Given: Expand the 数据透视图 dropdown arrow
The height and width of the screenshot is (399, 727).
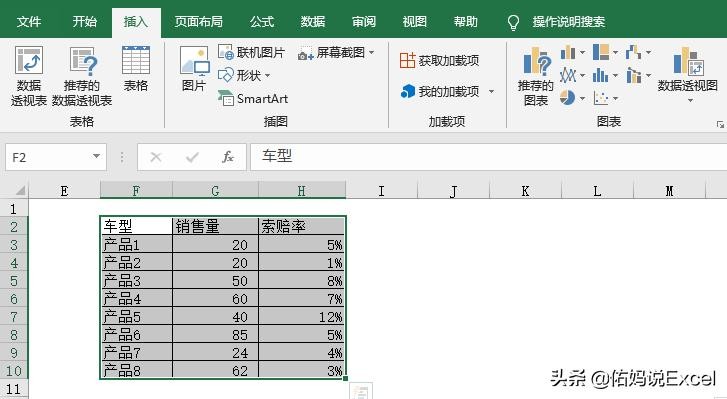Looking at the screenshot, I should pos(690,101).
